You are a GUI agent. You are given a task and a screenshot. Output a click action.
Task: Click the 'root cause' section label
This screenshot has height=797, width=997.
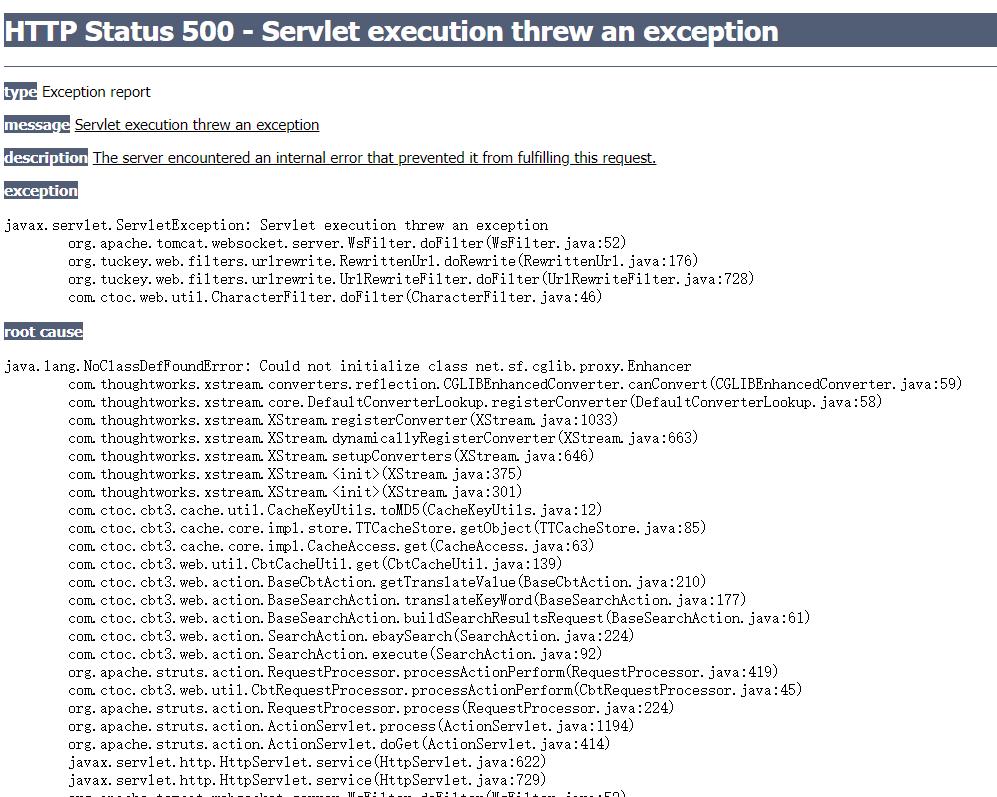(43, 332)
